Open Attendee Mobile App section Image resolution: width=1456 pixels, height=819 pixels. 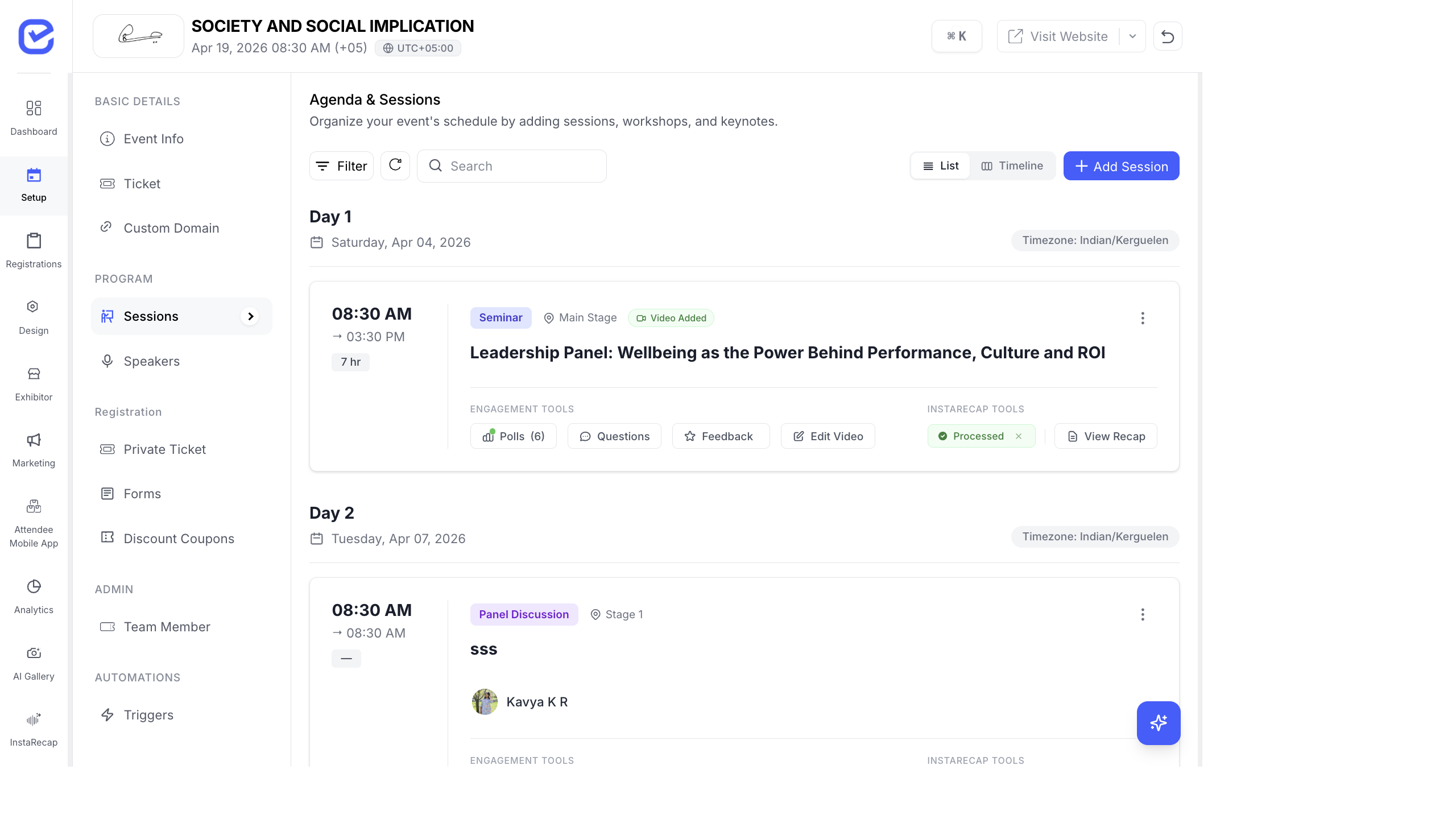point(34,523)
